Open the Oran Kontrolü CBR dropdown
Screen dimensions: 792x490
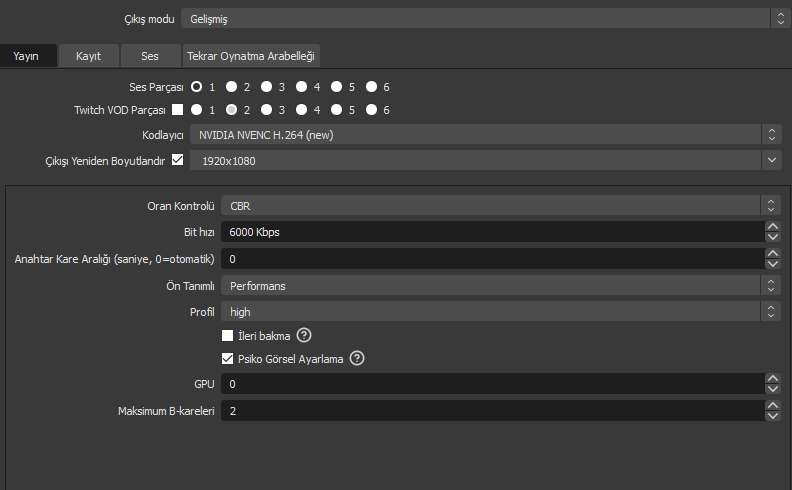point(501,206)
